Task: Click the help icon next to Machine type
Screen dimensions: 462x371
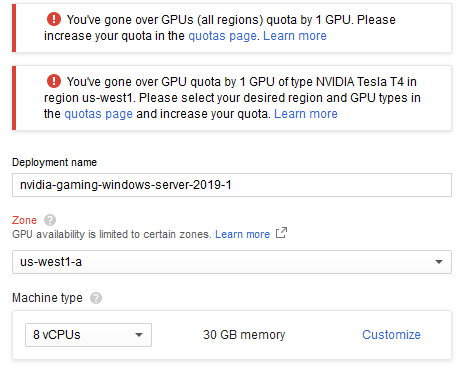Action: [x=96, y=298]
